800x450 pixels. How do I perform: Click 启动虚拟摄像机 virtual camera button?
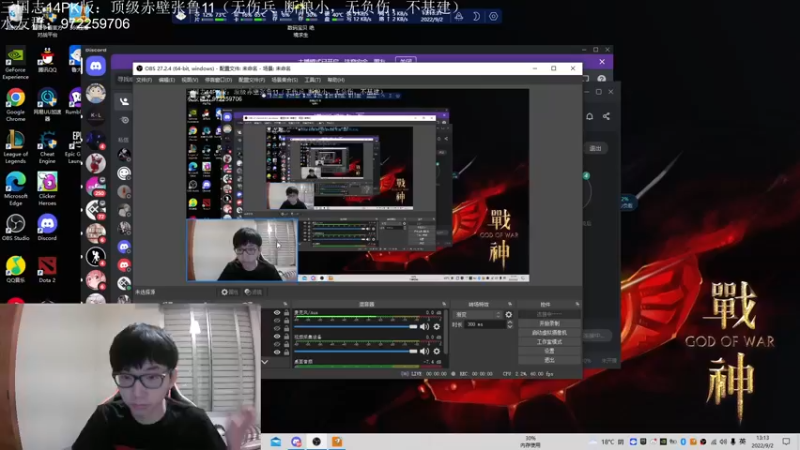(x=549, y=333)
